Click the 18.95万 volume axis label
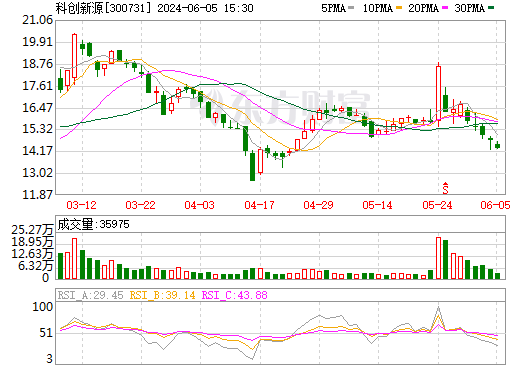 [x=32, y=242]
